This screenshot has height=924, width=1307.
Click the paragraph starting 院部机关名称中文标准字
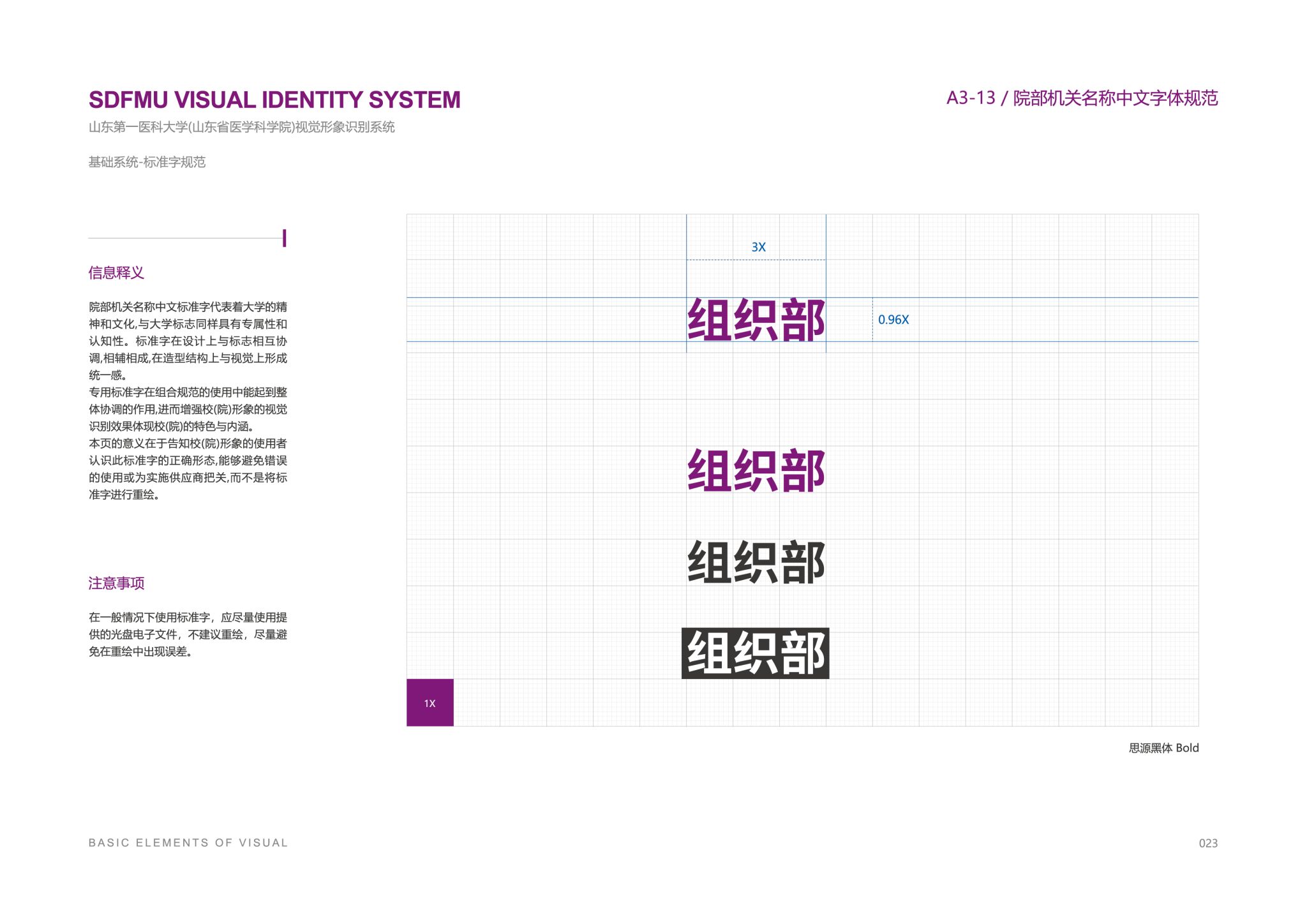[188, 341]
